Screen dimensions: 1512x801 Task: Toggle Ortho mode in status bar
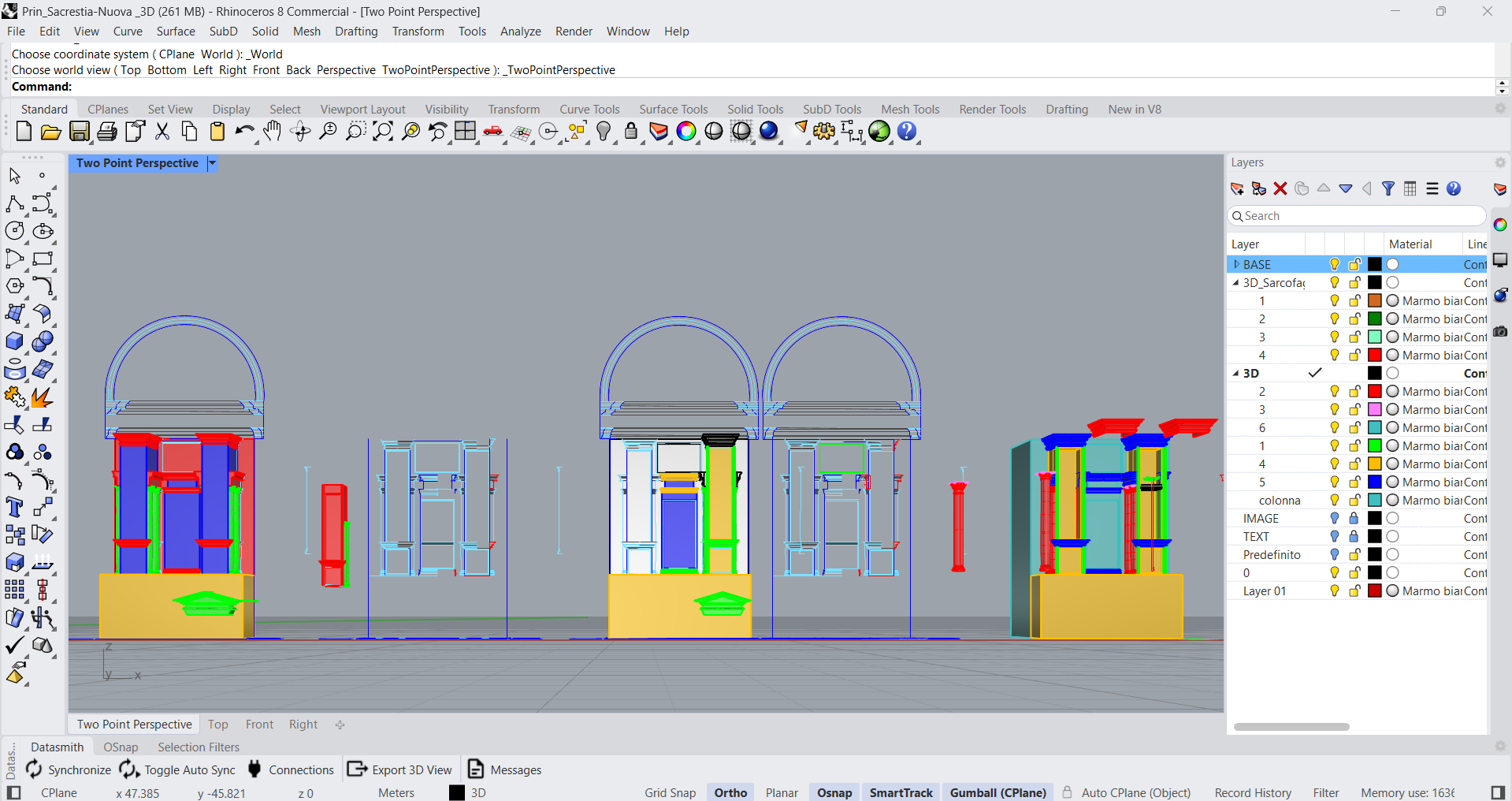coord(730,792)
